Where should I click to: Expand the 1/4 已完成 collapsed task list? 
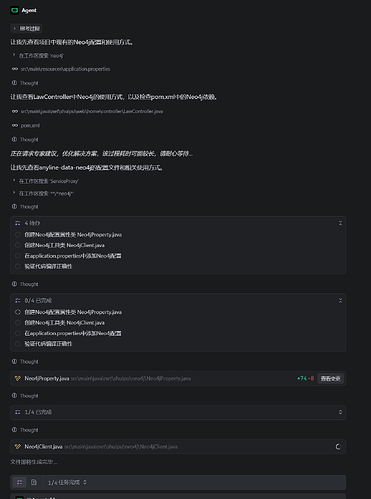tap(178, 412)
